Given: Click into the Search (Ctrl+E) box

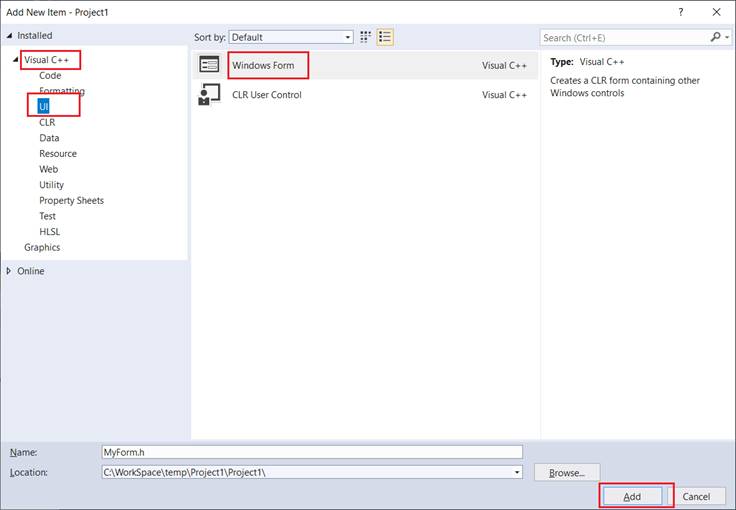Looking at the screenshot, I should [x=624, y=37].
